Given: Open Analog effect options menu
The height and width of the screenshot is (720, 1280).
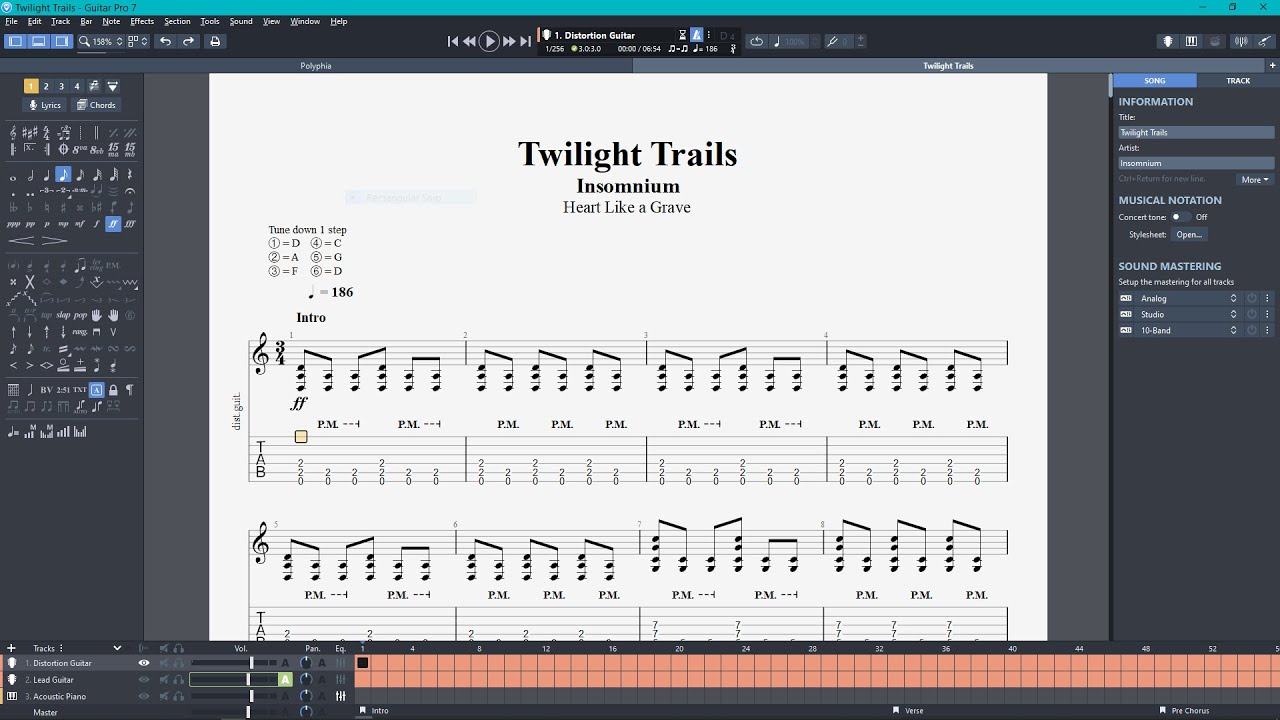Looking at the screenshot, I should click(x=1267, y=298).
